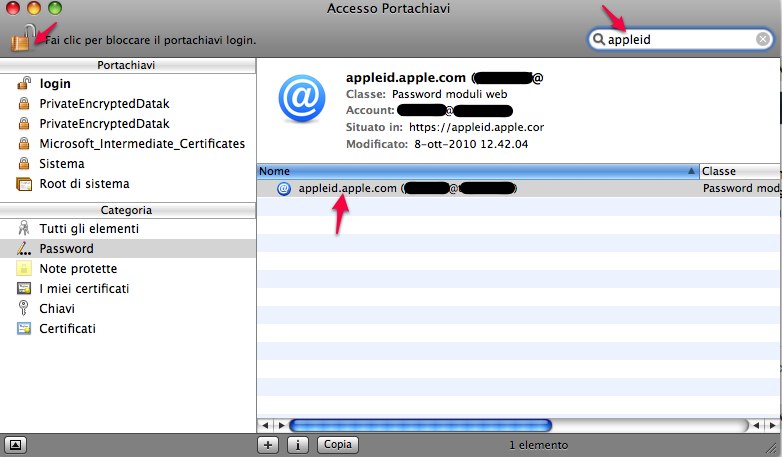Click the 1 elemento status text
Image resolution: width=782 pixels, height=457 pixels.
(538, 445)
